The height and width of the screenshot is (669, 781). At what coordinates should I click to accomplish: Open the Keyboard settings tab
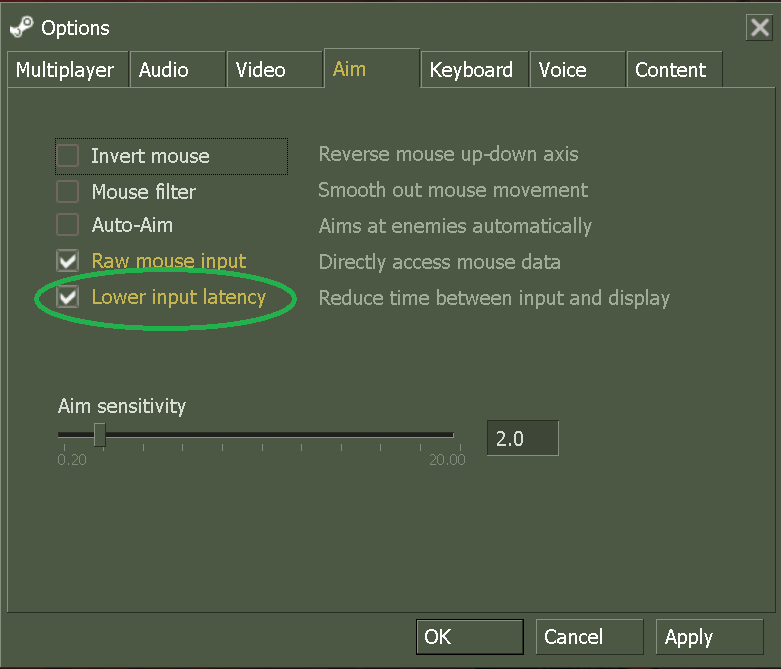coord(471,70)
